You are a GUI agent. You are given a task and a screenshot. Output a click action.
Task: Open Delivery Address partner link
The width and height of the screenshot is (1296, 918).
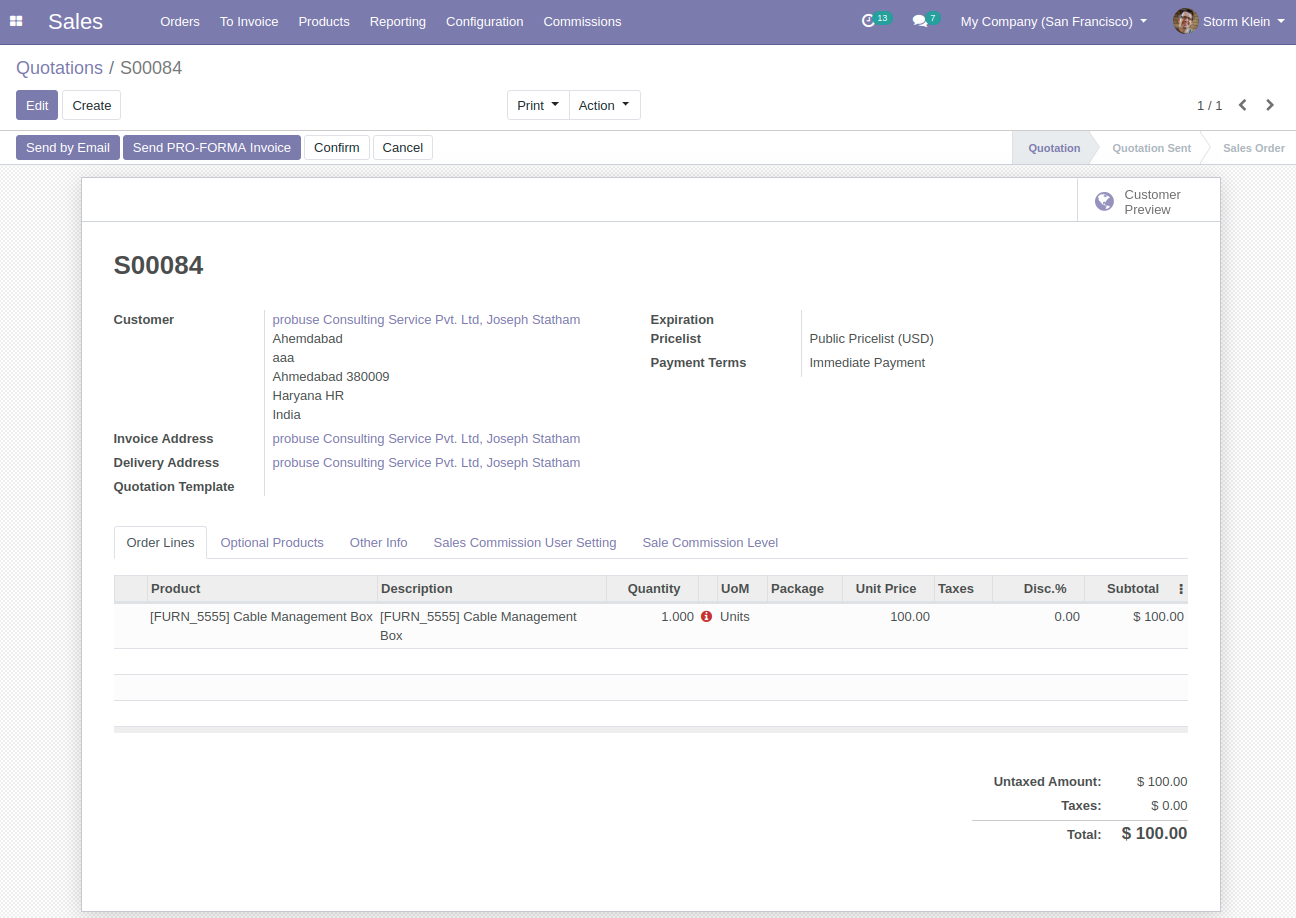pos(426,463)
